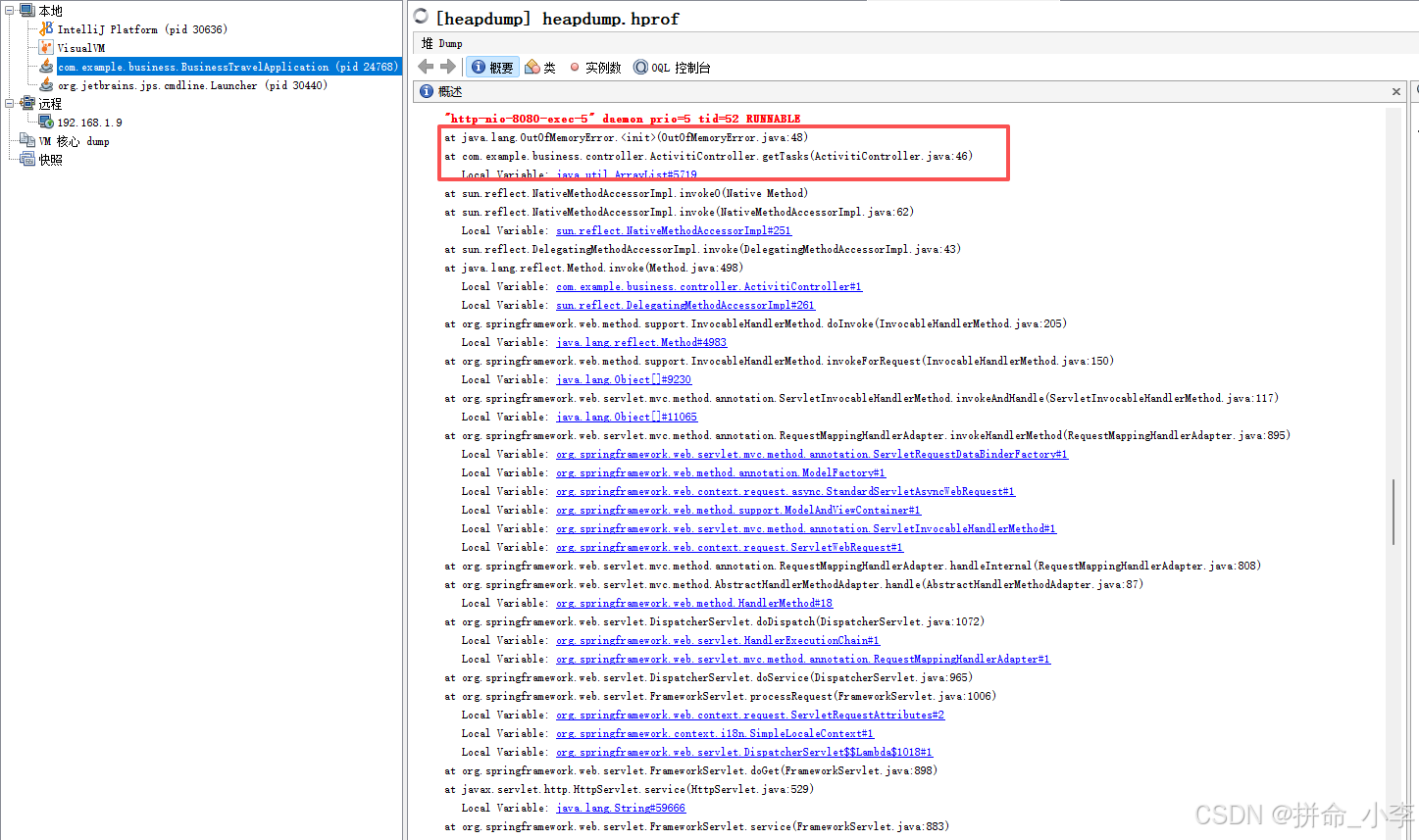Collapse the 远程 tree node

[10, 103]
